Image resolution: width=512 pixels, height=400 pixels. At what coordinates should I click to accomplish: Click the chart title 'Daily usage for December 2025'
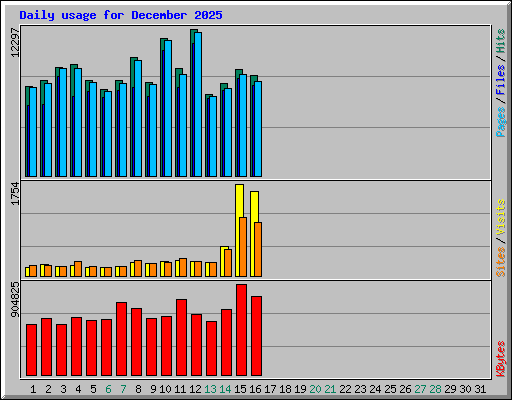[121, 15]
